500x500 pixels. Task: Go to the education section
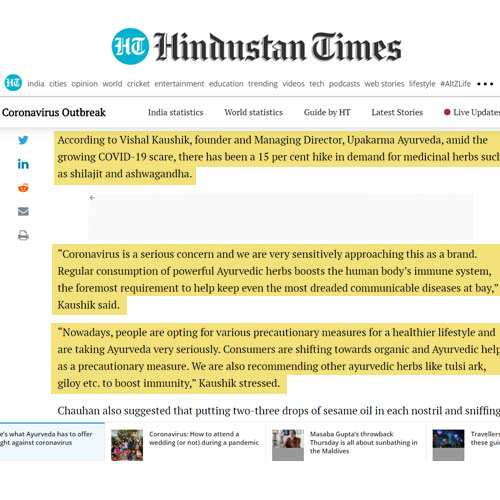[x=226, y=83]
